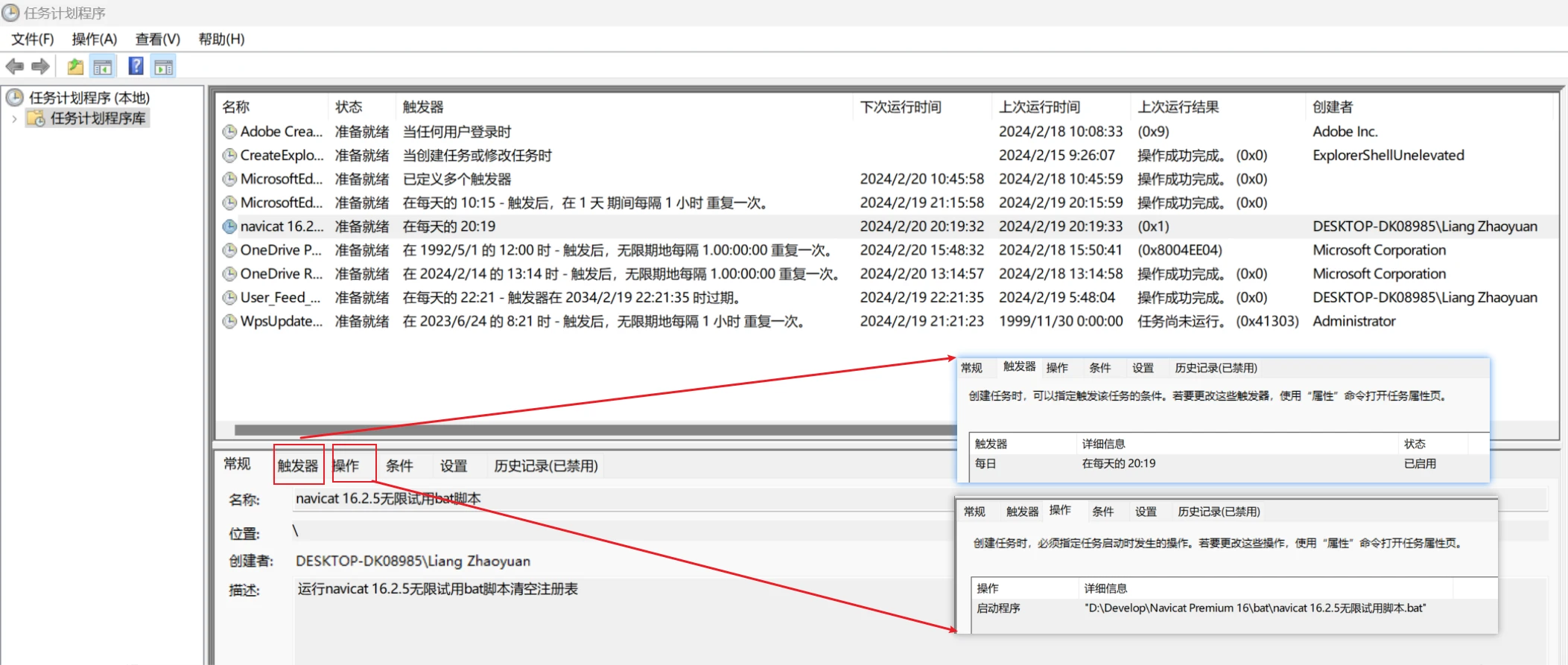This screenshot has height=665, width=1568.
Task: Select the WpsUpdate... task name
Action: click(x=282, y=322)
